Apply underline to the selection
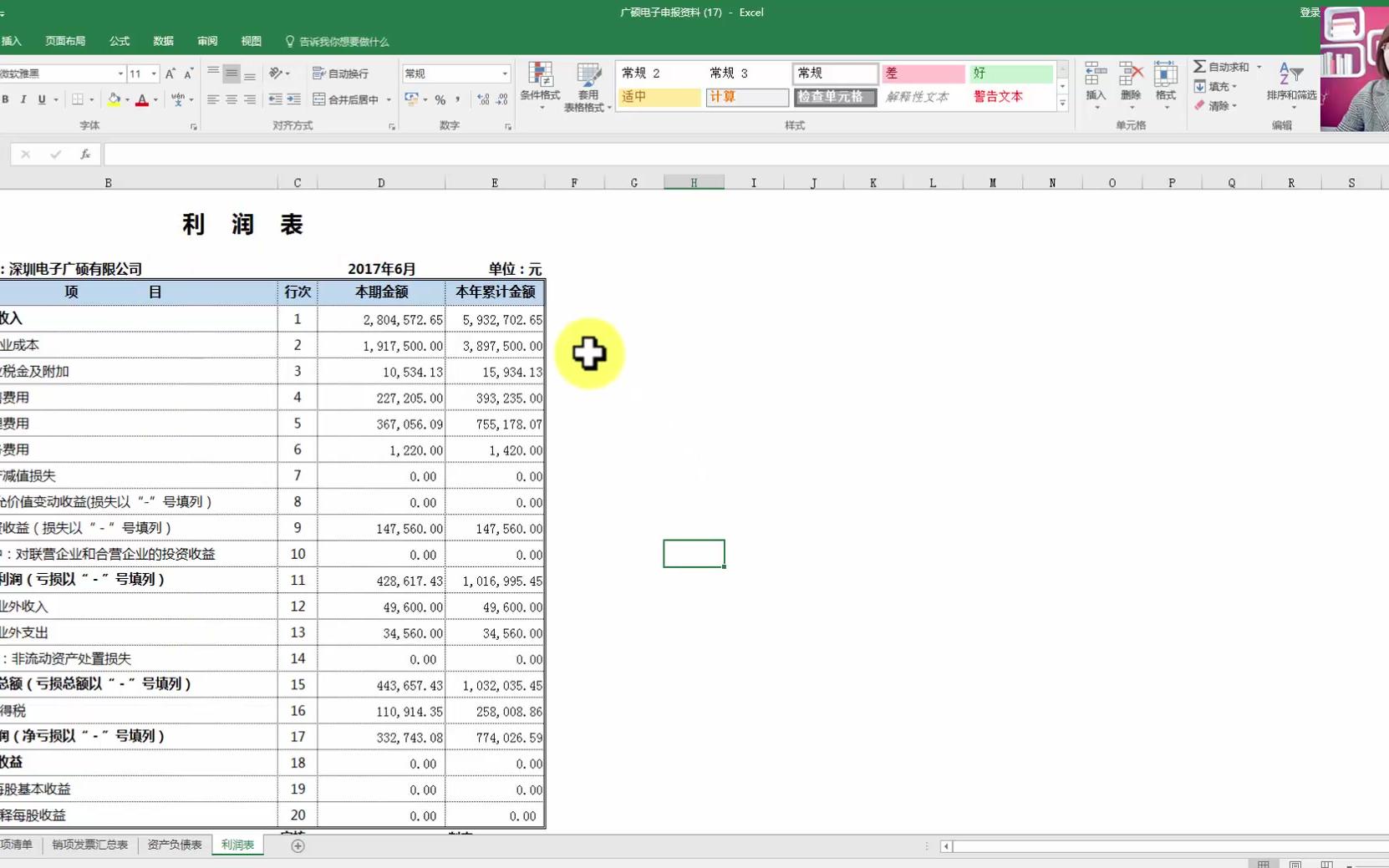This screenshot has height=868, width=1389. point(42,99)
